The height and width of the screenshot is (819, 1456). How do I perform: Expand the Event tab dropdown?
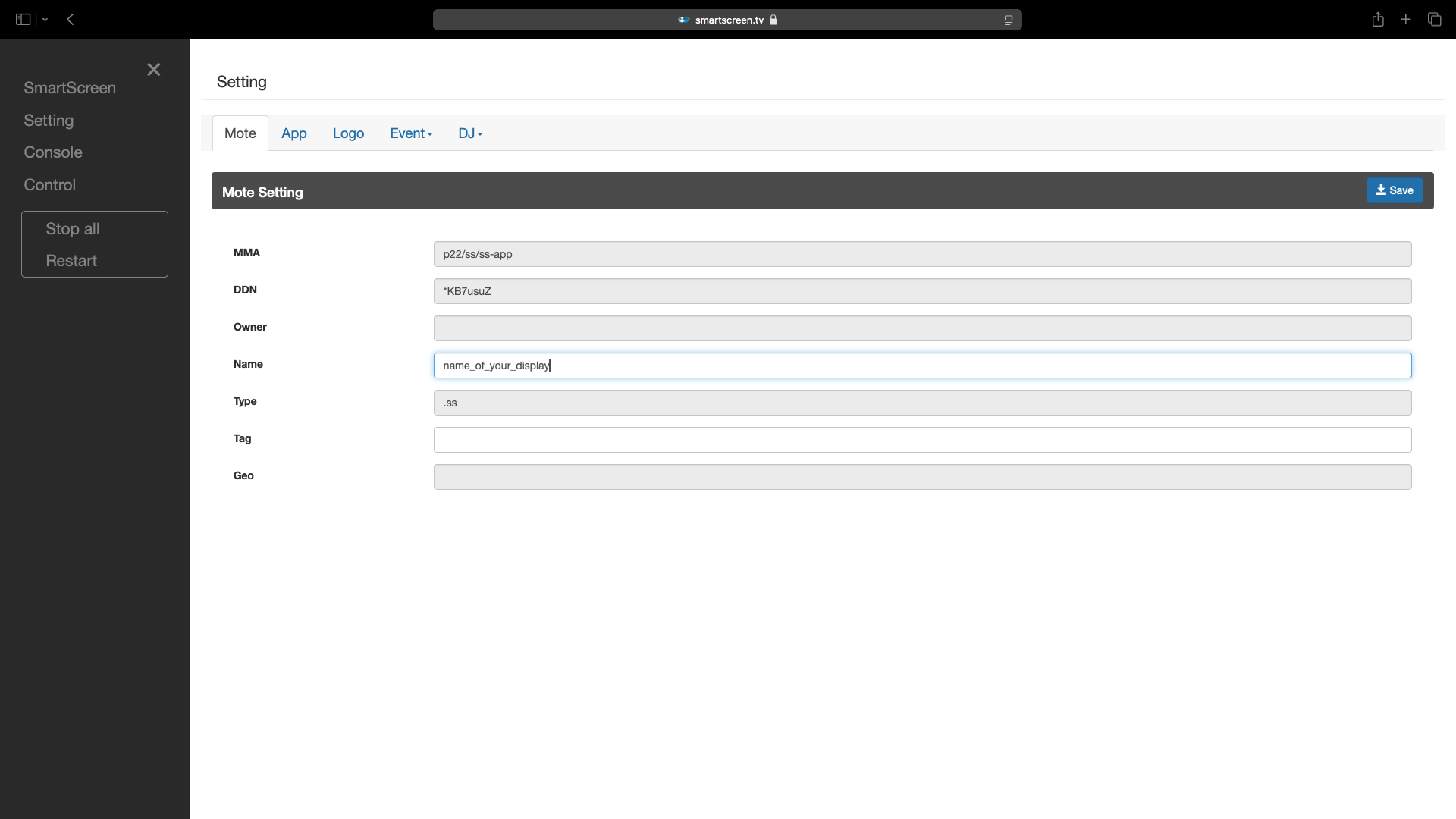pos(411,133)
